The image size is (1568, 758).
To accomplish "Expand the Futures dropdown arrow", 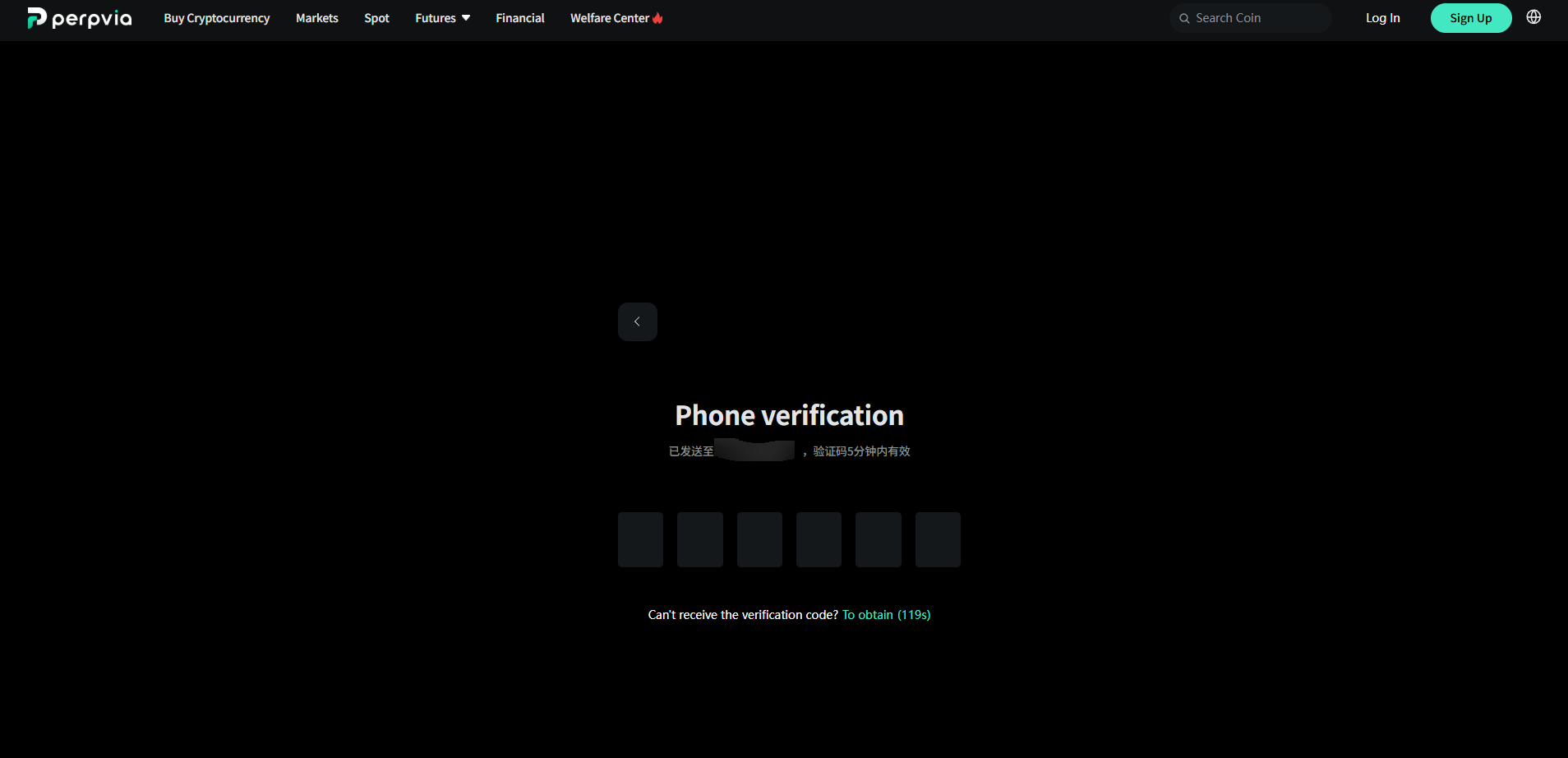I will [466, 18].
